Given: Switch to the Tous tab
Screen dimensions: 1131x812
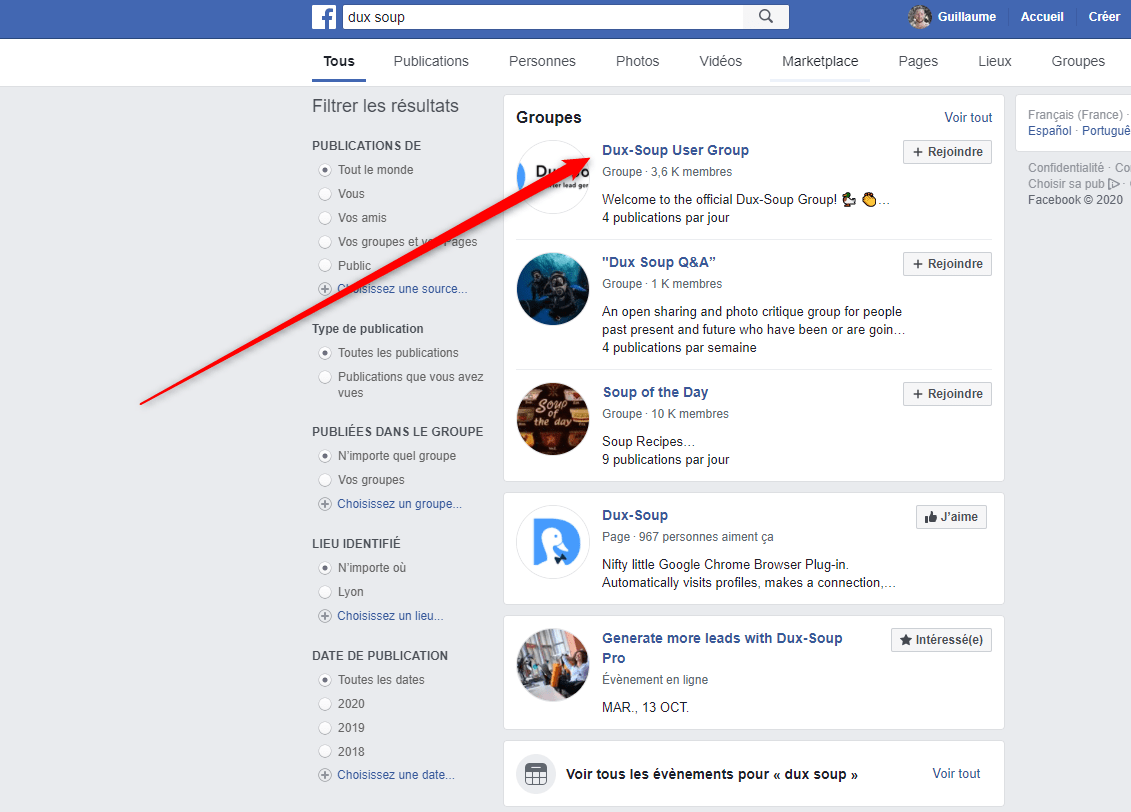Looking at the screenshot, I should tap(339, 61).
